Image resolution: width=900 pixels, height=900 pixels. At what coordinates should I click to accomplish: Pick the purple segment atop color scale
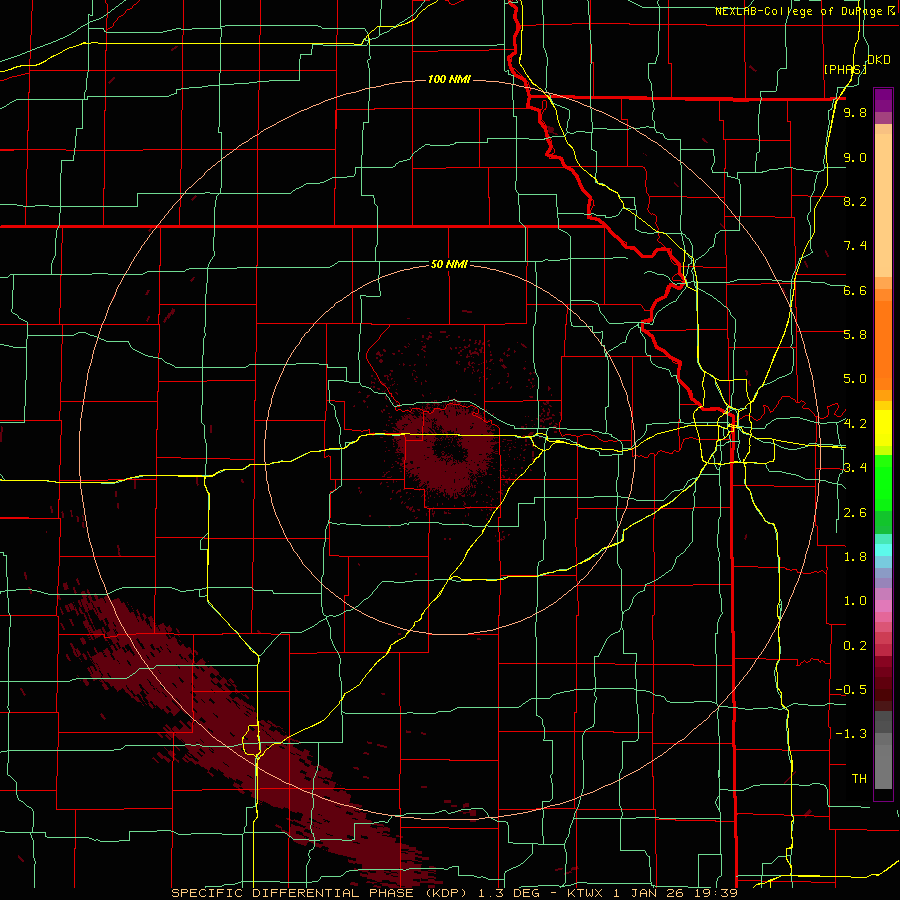883,100
